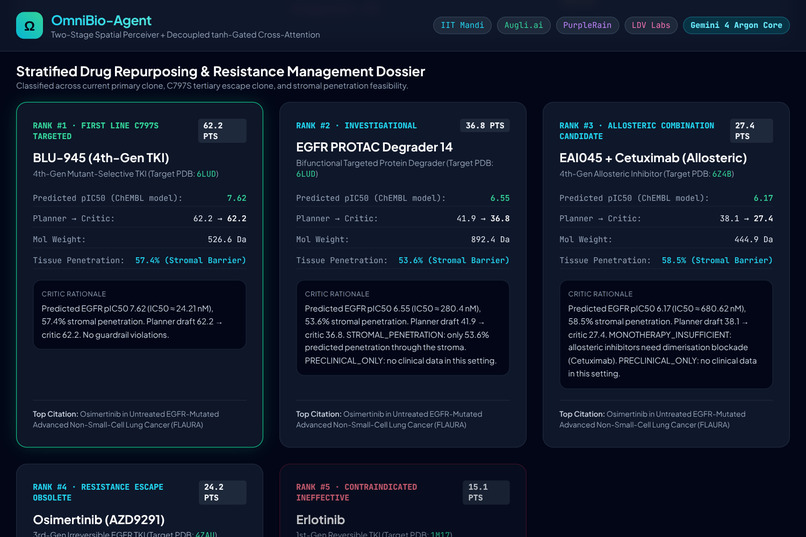Click the Planner to Critic 62.2 → 62.2 value
The width and height of the screenshot is (806, 537).
tap(220, 218)
